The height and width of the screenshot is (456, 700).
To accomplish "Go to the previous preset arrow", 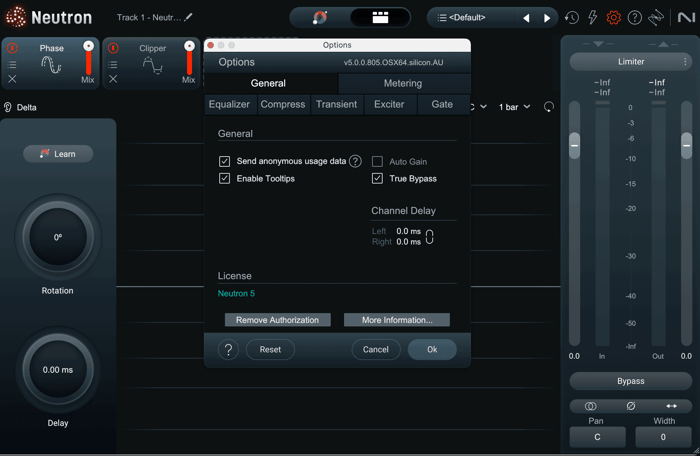I will point(526,18).
